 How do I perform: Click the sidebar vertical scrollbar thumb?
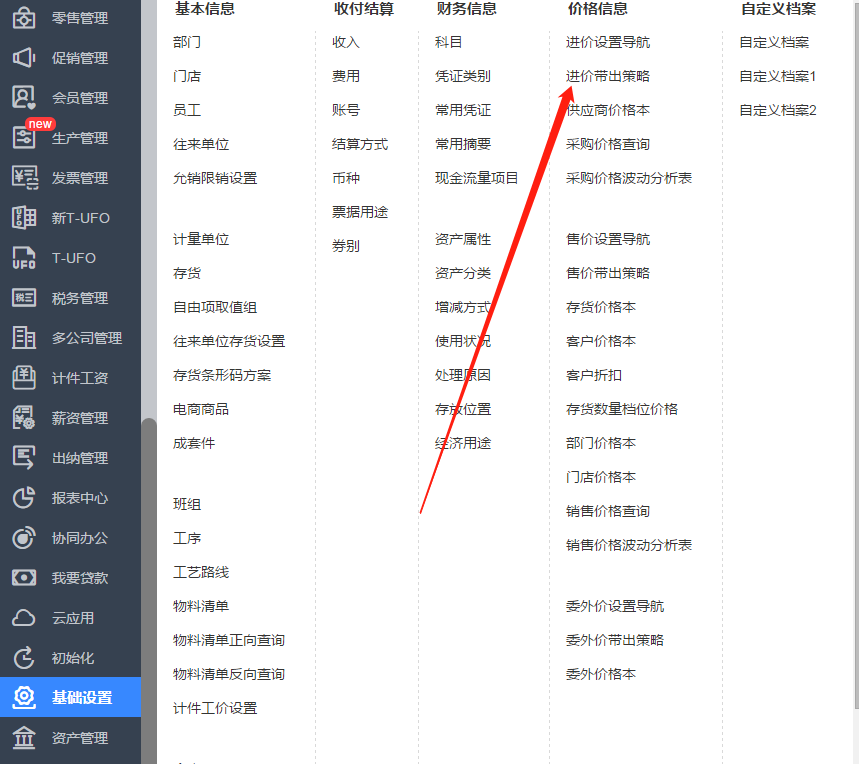tap(149, 590)
